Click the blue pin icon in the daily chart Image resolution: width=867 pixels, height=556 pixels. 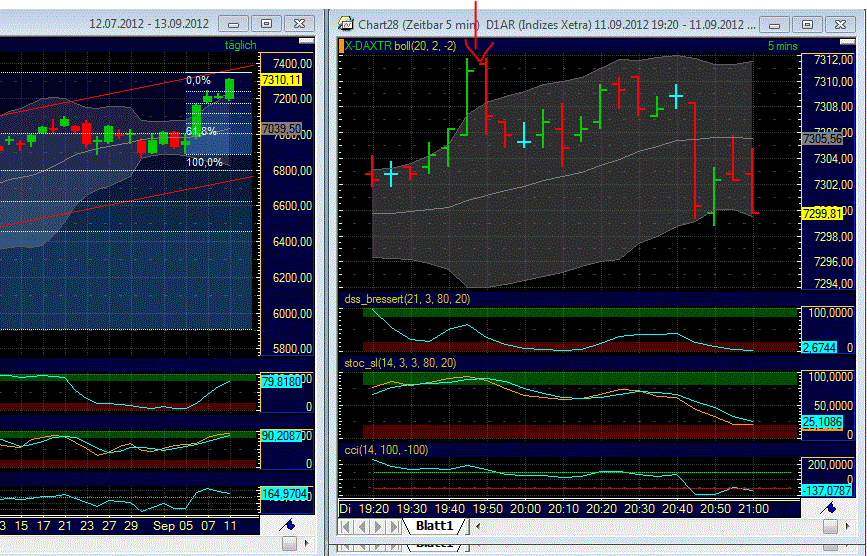tap(288, 524)
